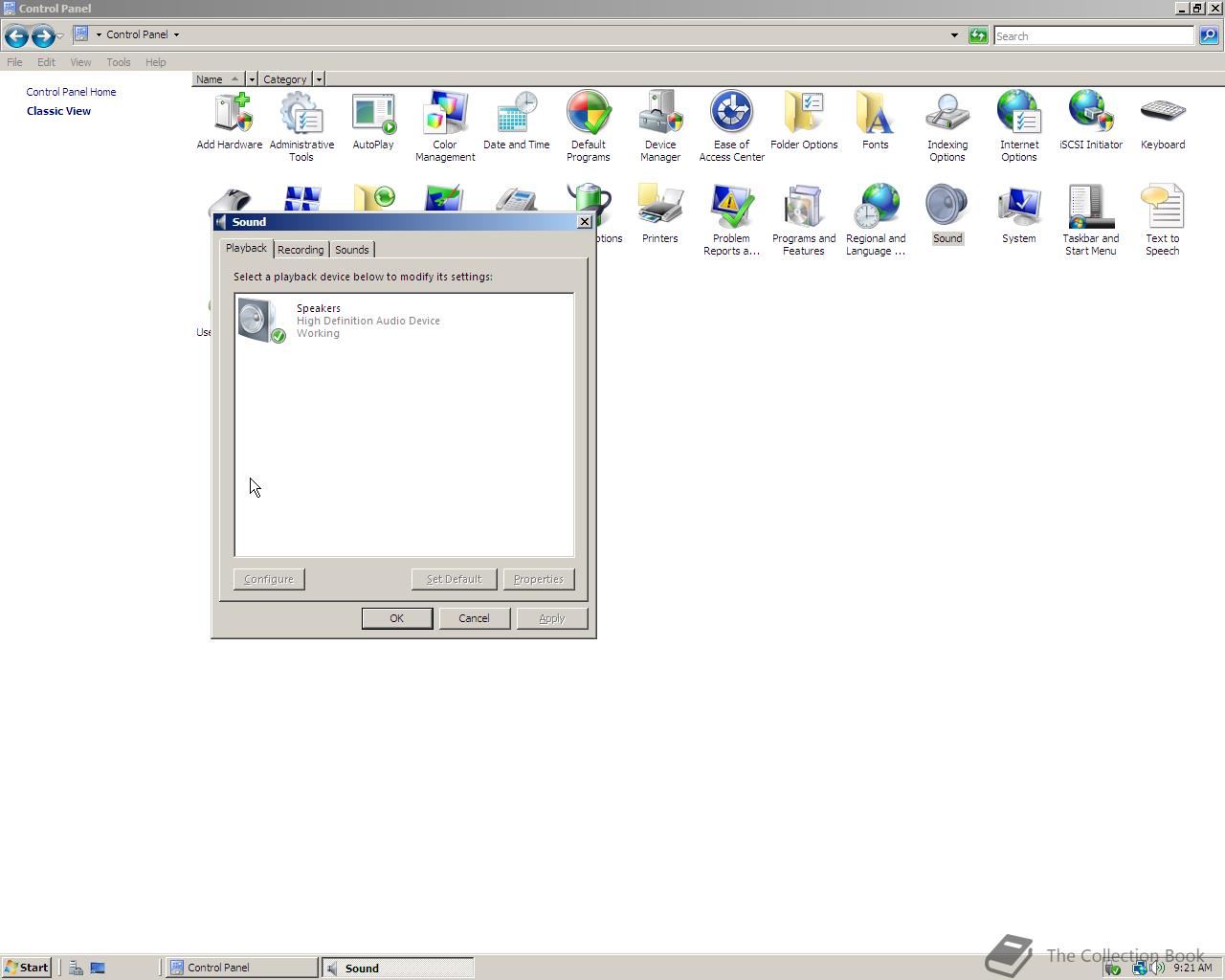
Task: Go to Control Panel Home link
Action: coord(71,92)
